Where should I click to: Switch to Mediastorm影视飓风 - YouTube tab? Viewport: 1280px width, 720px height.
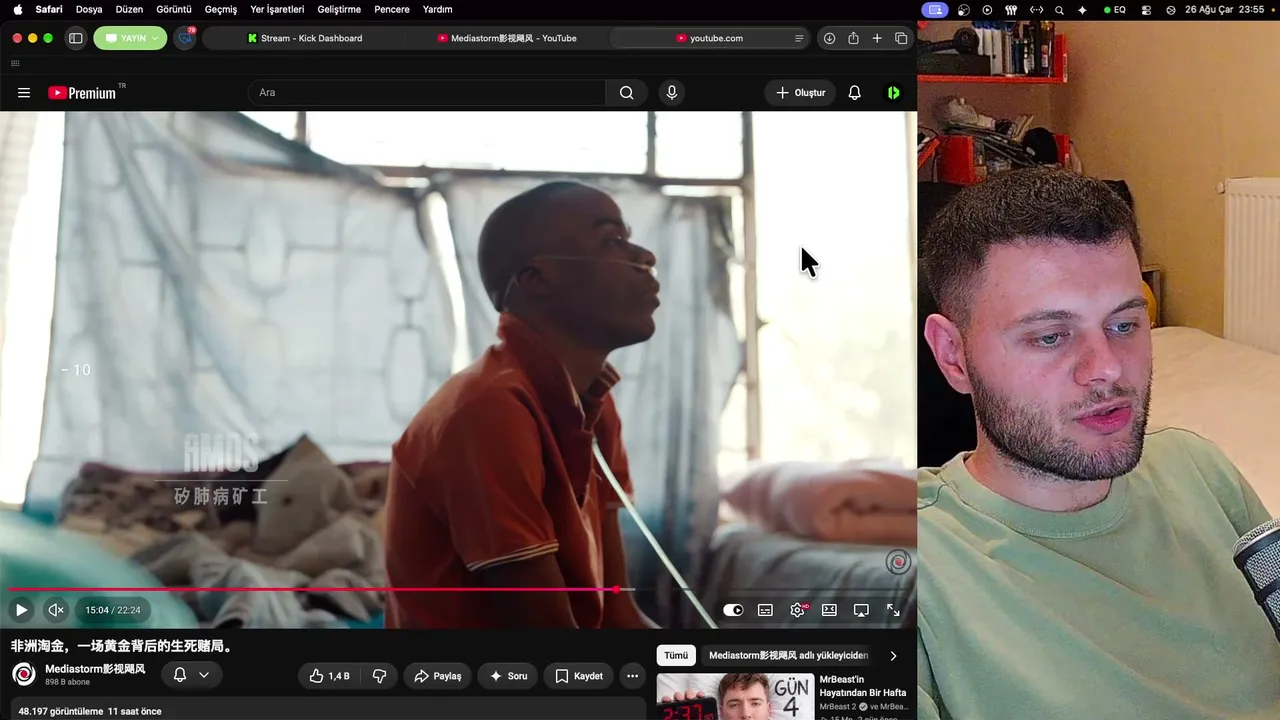(507, 38)
